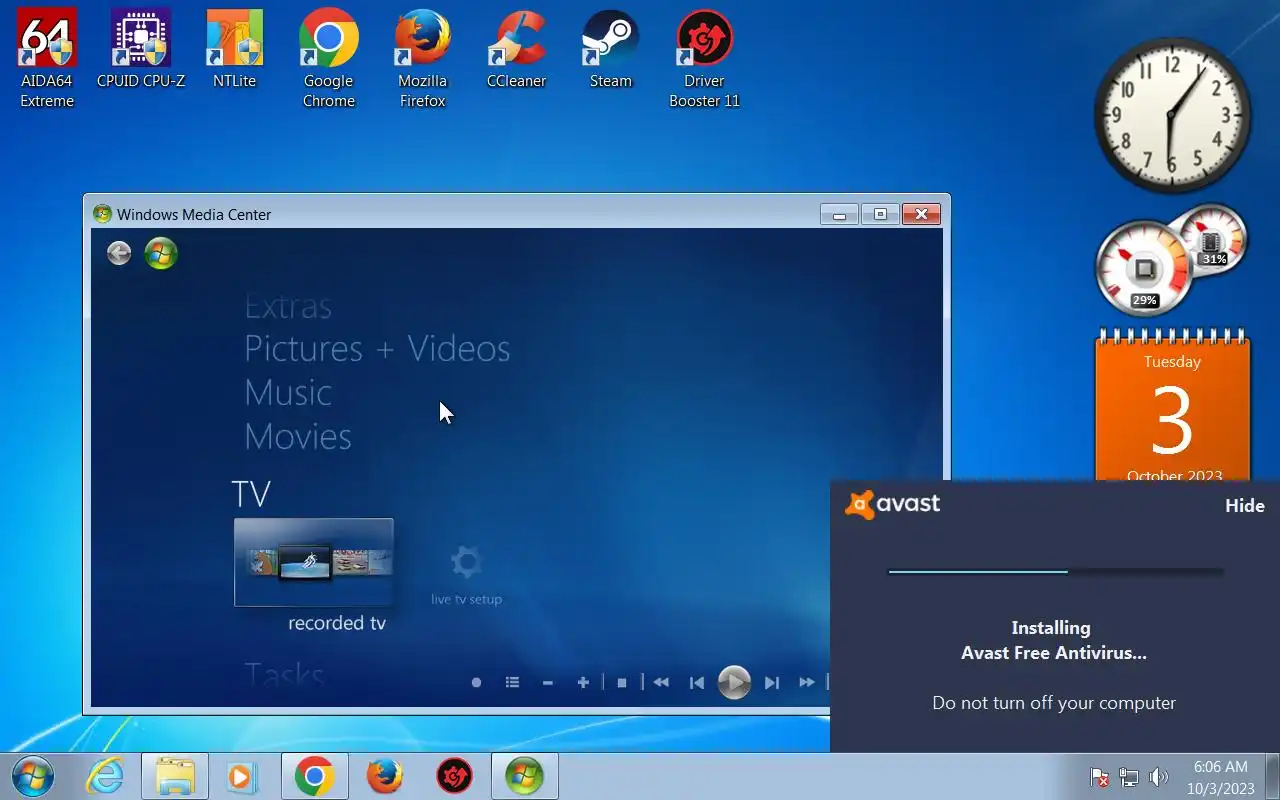Image resolution: width=1280 pixels, height=800 pixels.
Task: Open the Action Center flag tray icon
Action: click(x=1099, y=777)
